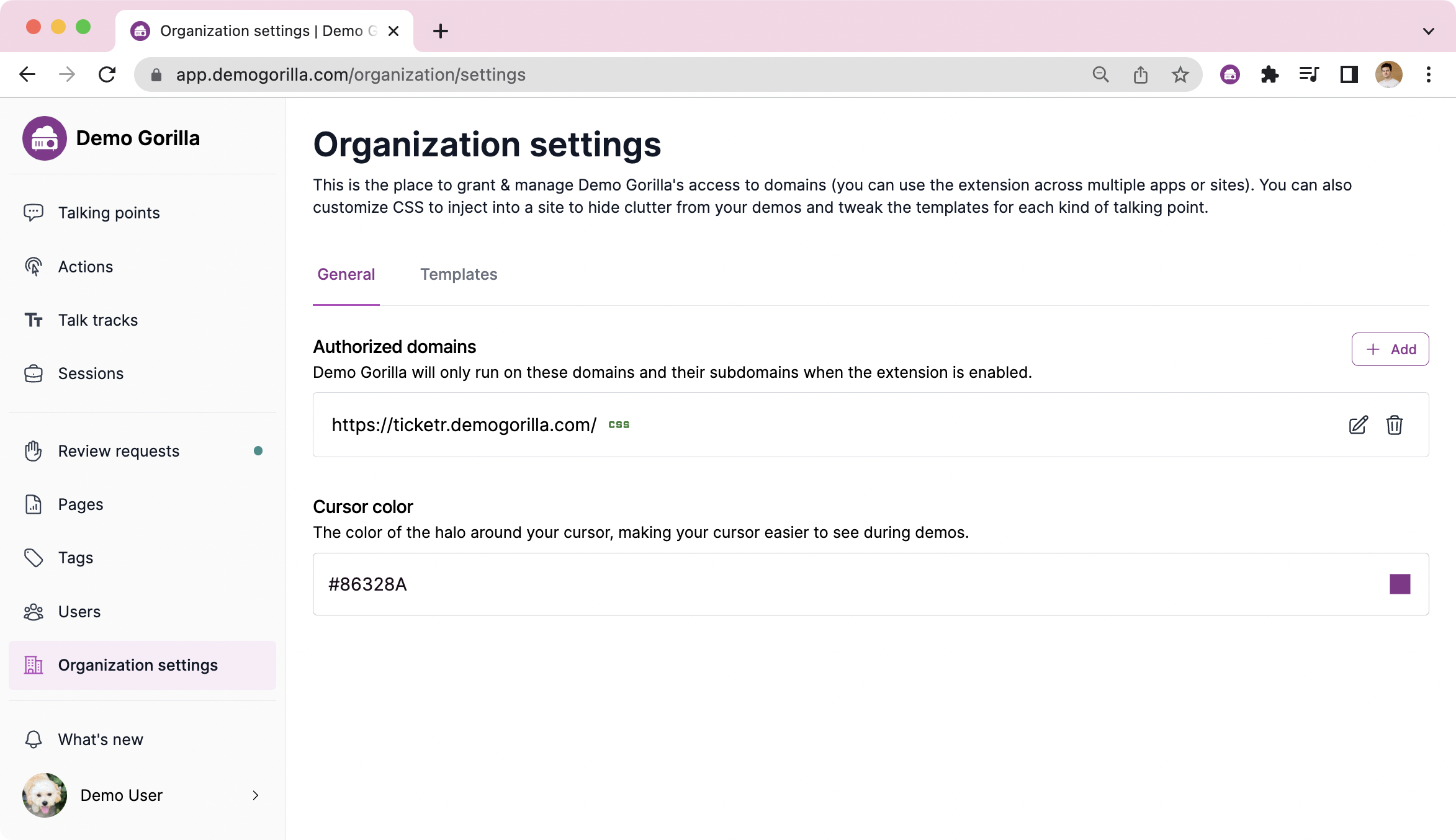Click the Add domain button
This screenshot has width=1456, height=840.
click(x=1390, y=349)
